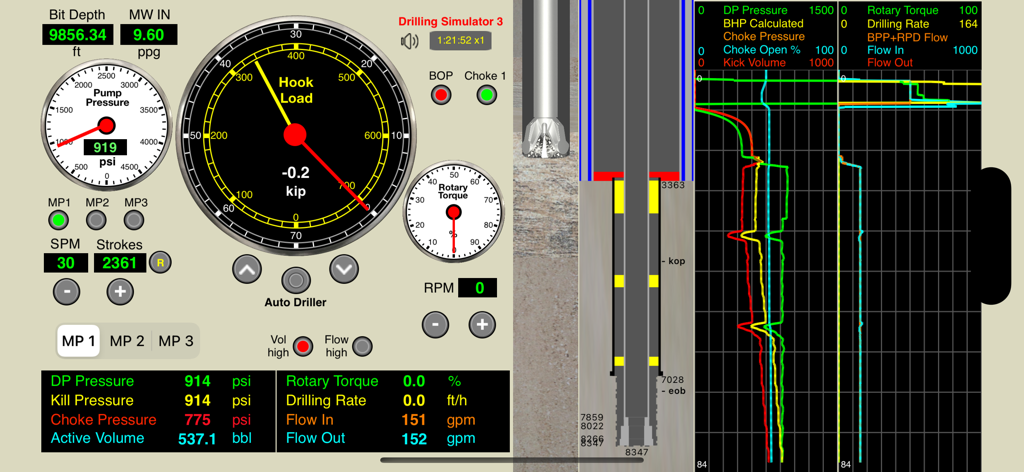Screen dimensions: 1024x472
Task: Toggle the Flow high alarm
Action: [362, 347]
